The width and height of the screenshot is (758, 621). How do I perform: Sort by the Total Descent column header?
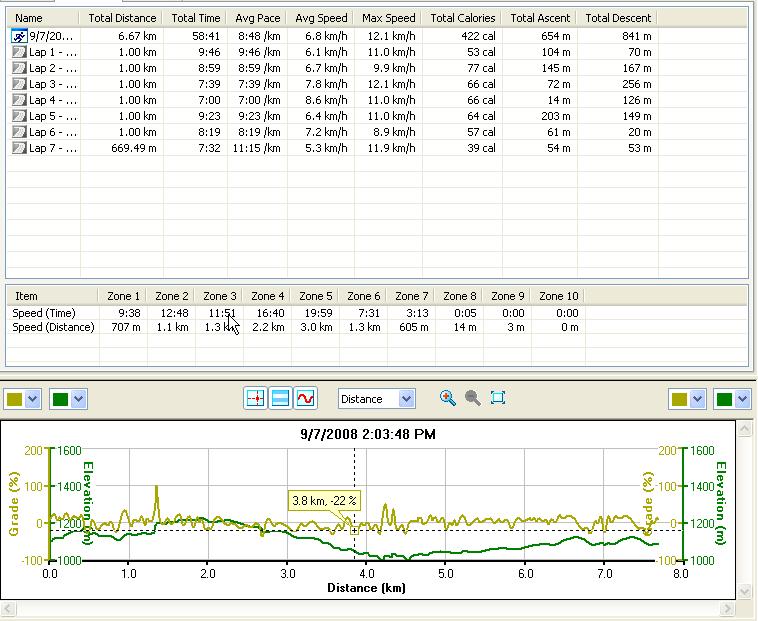point(618,18)
